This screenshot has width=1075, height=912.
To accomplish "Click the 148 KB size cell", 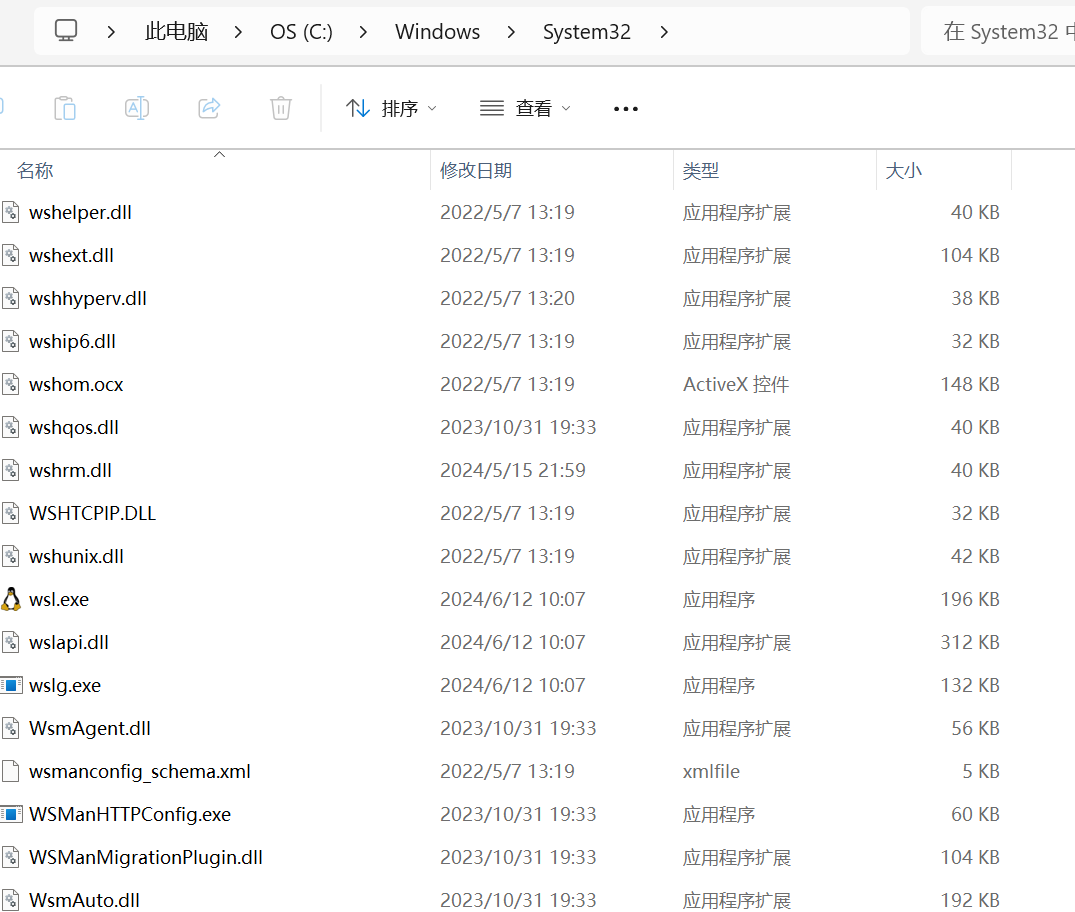I will [x=970, y=385].
